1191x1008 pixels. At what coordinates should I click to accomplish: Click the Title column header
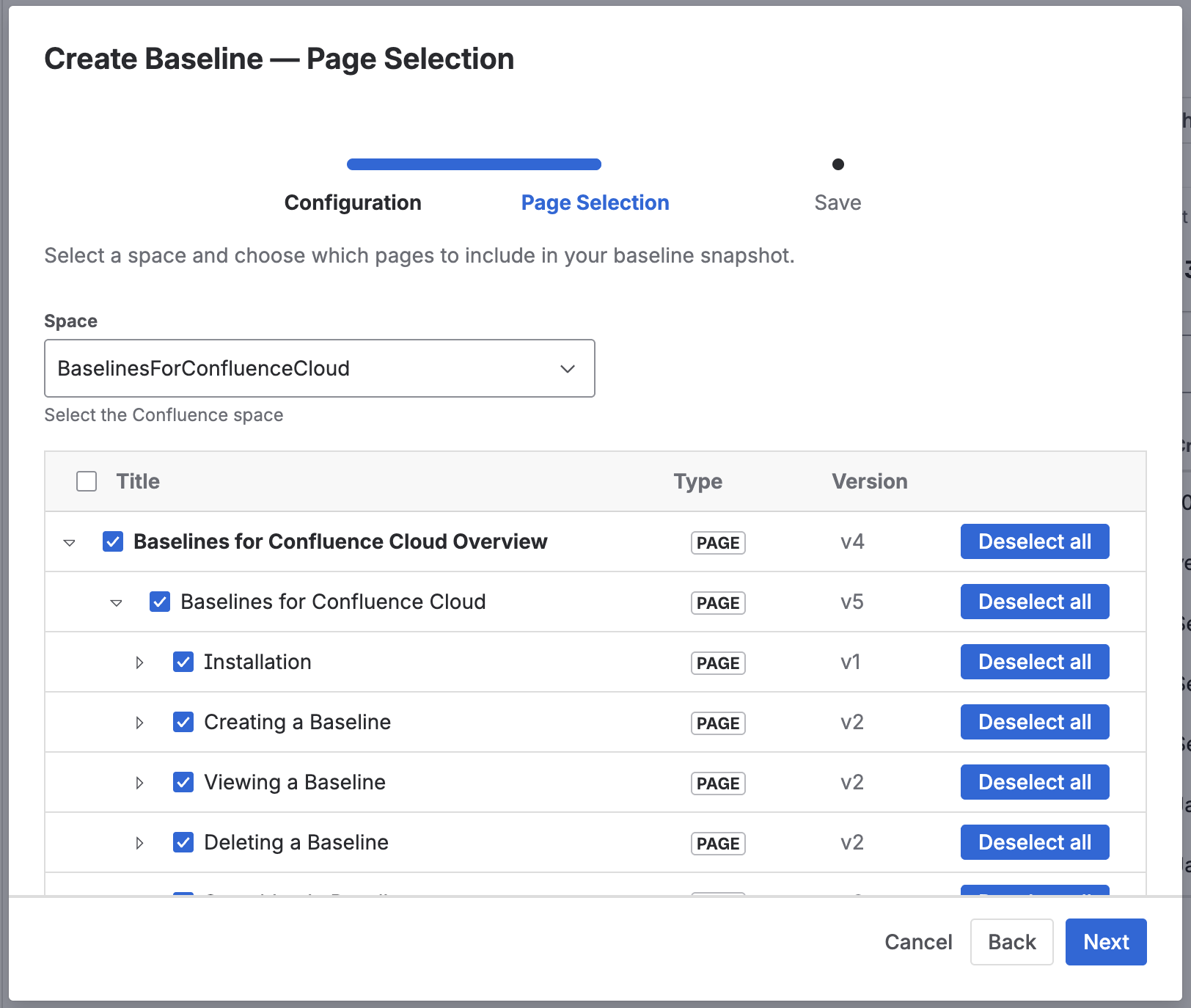pos(138,481)
